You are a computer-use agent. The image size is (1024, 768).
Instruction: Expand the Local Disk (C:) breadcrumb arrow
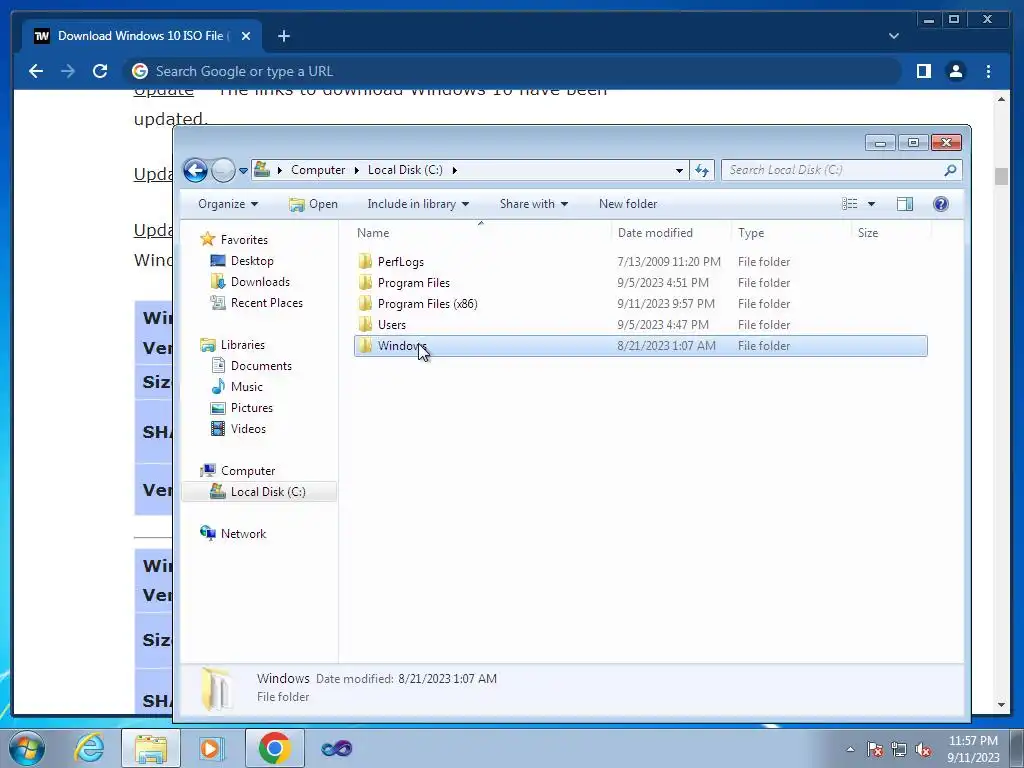[x=455, y=170]
